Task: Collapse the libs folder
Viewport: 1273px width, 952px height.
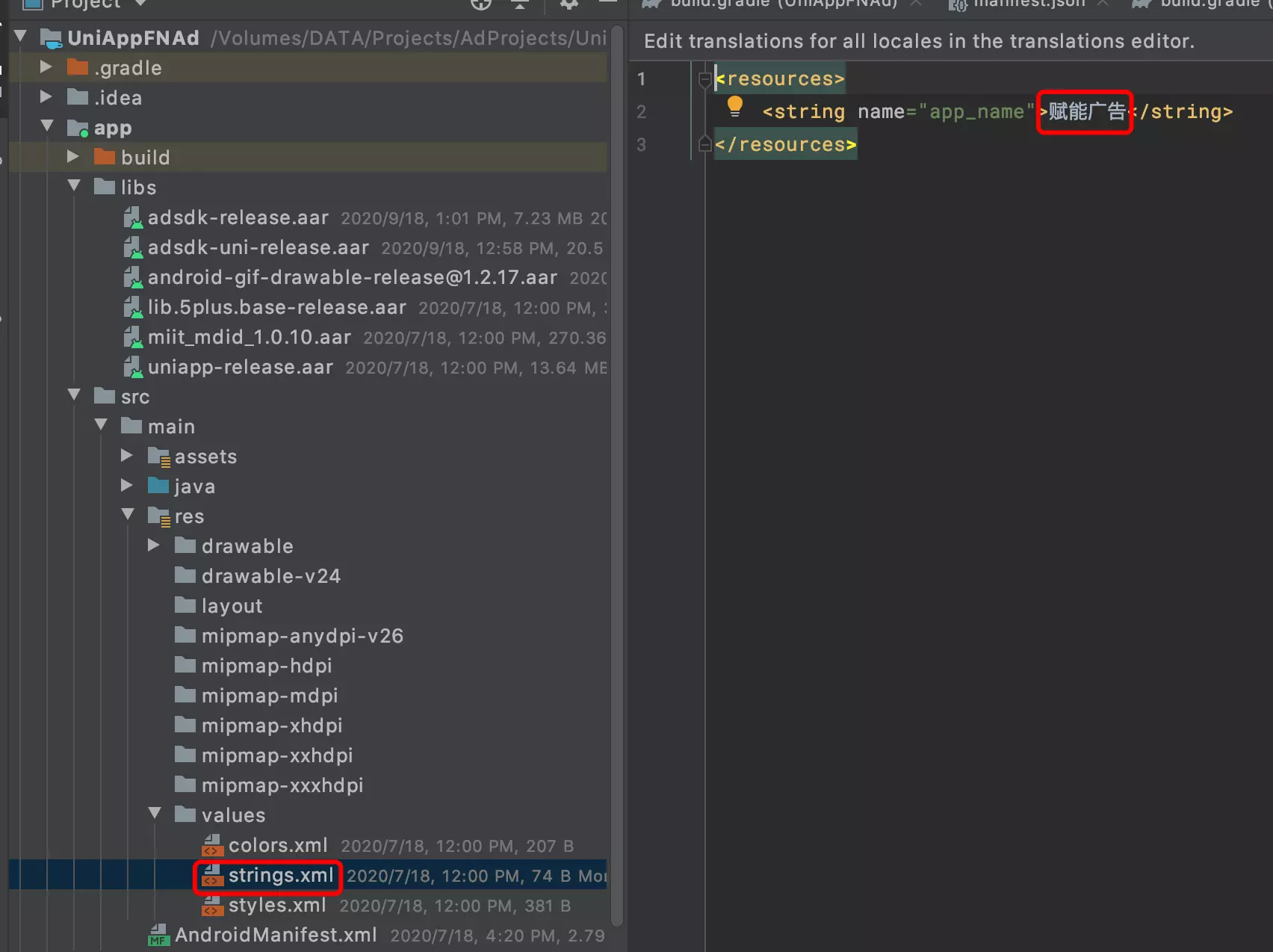Action: (74, 186)
